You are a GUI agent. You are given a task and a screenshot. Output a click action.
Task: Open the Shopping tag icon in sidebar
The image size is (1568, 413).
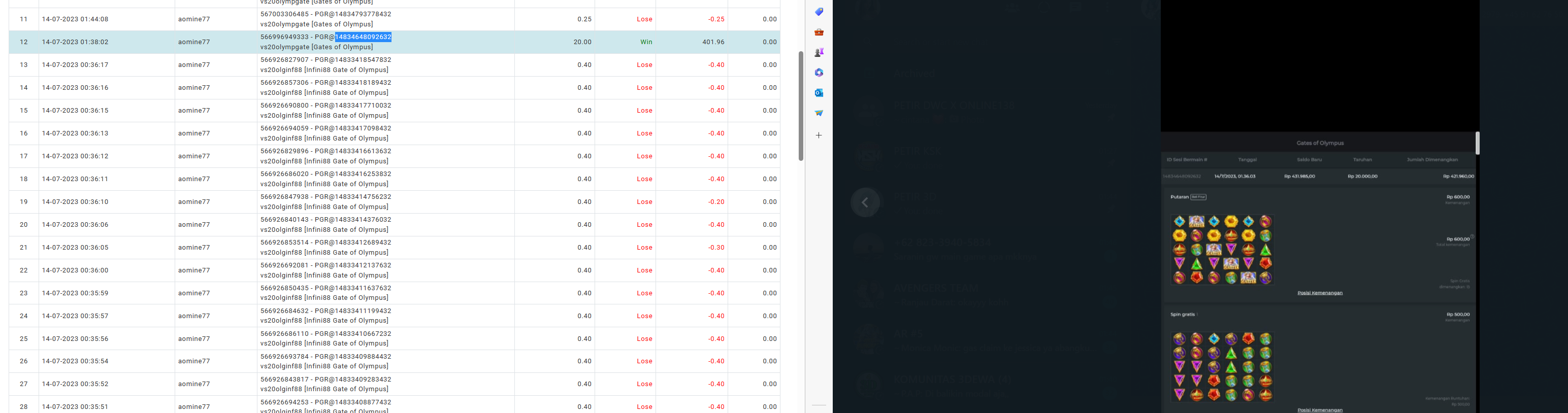(x=819, y=12)
